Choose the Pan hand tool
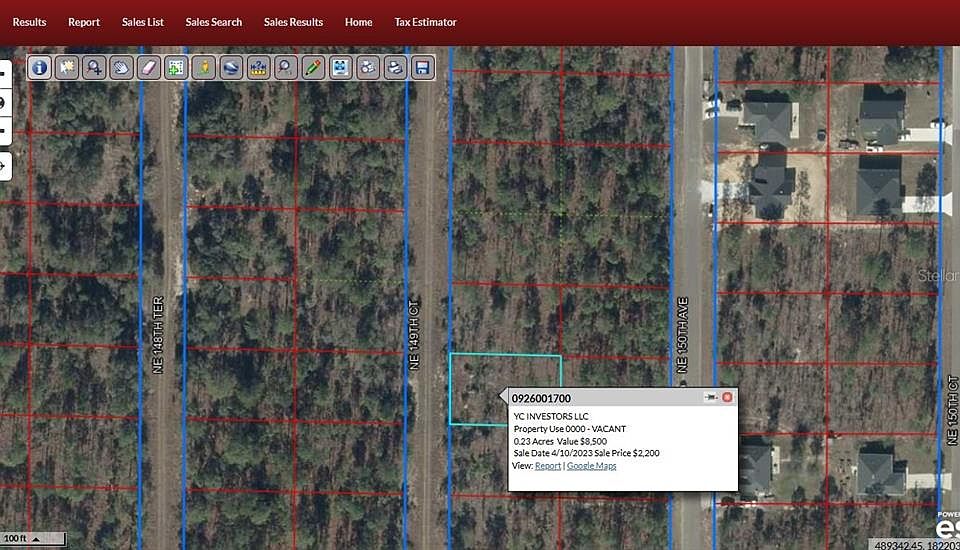This screenshot has width=960, height=550. pyautogui.click(x=121, y=67)
